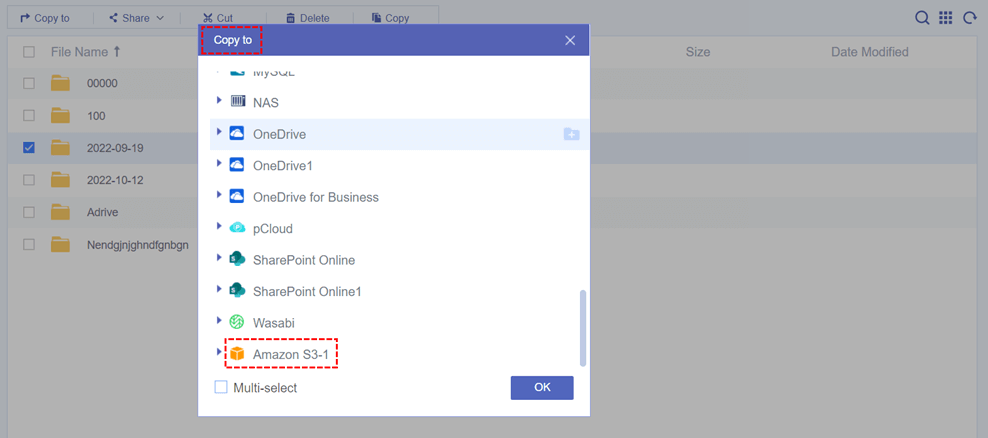The height and width of the screenshot is (438, 988).
Task: Open the Share dropdown chevron
Action: pos(159,18)
